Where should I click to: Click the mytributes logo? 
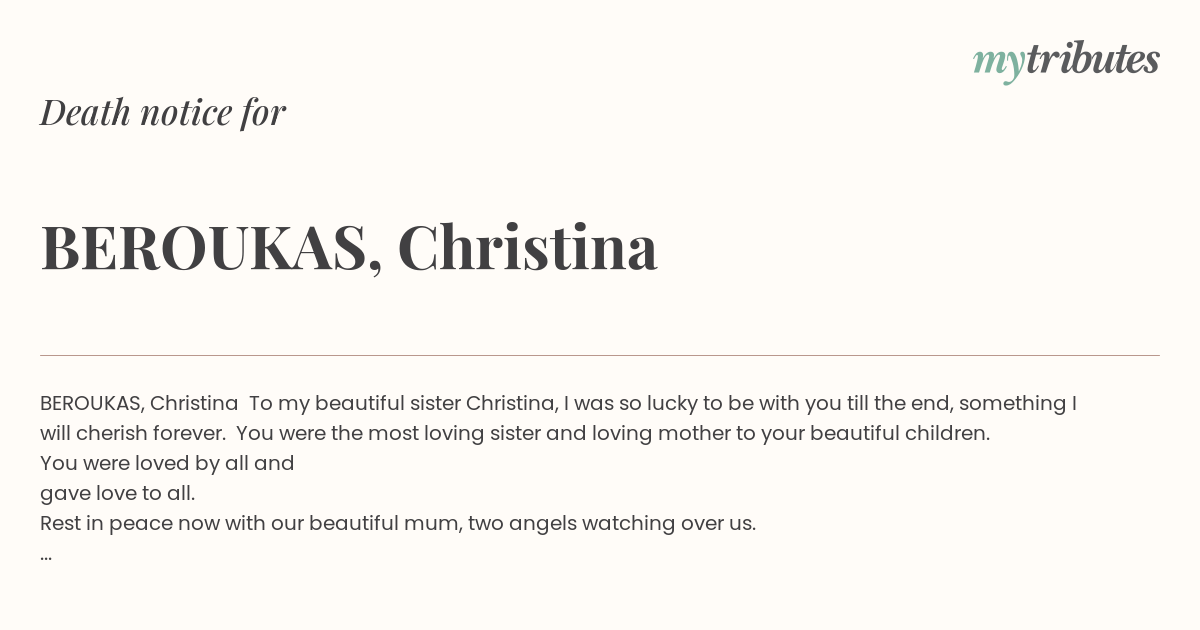tap(1066, 62)
